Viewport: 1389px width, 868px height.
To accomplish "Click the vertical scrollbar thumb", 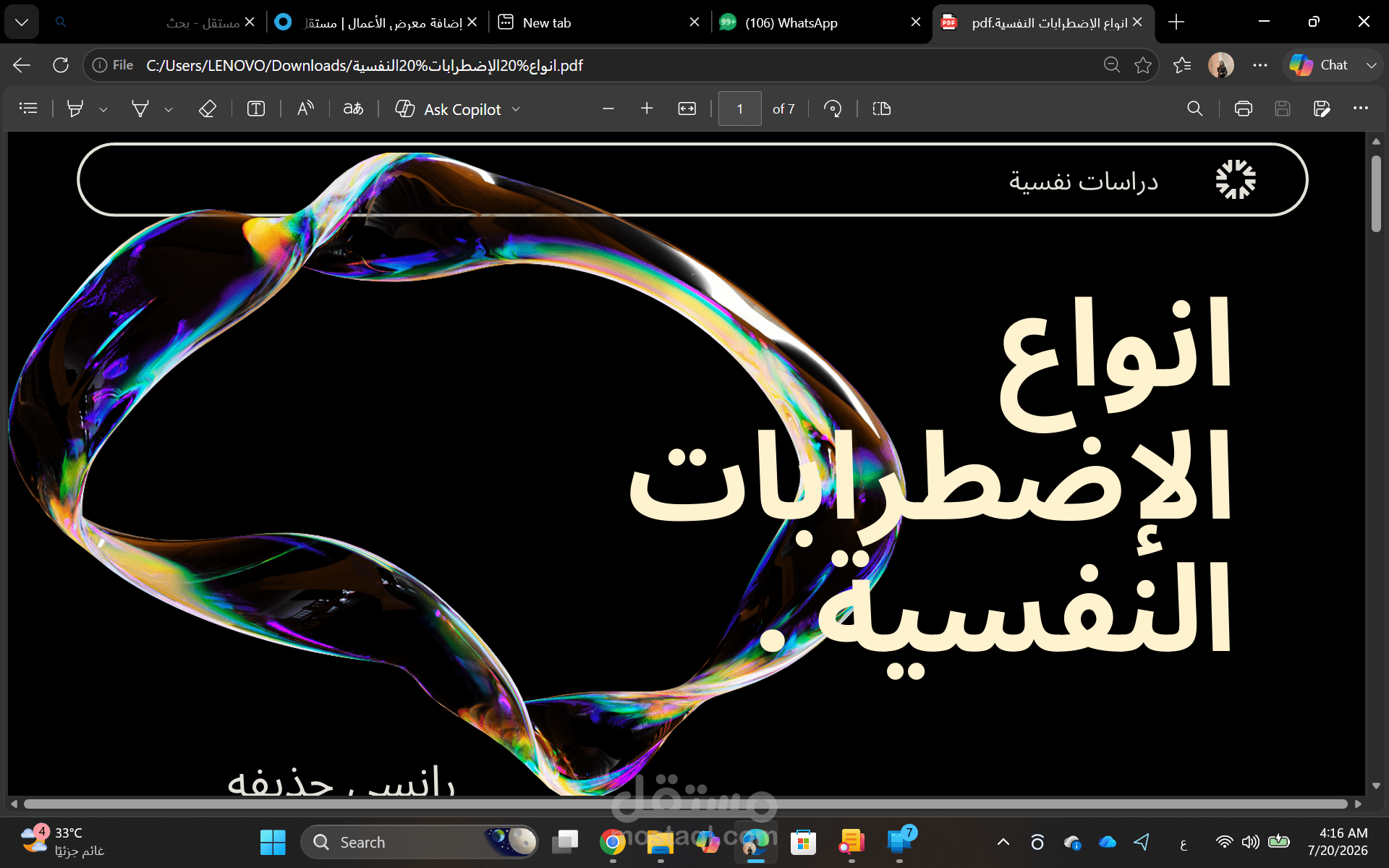I will tap(1376, 194).
